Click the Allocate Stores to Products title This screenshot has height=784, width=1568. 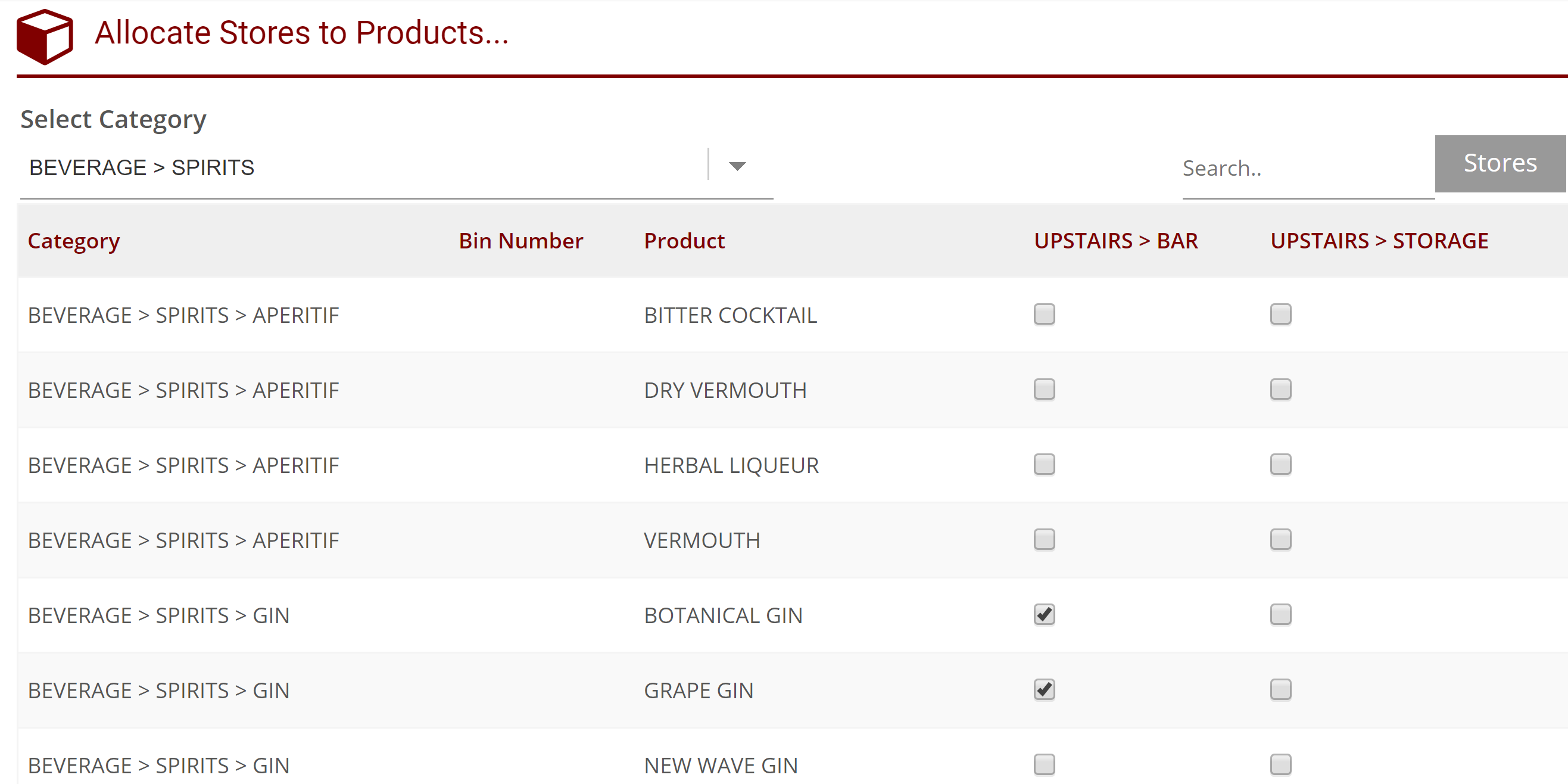pos(301,33)
